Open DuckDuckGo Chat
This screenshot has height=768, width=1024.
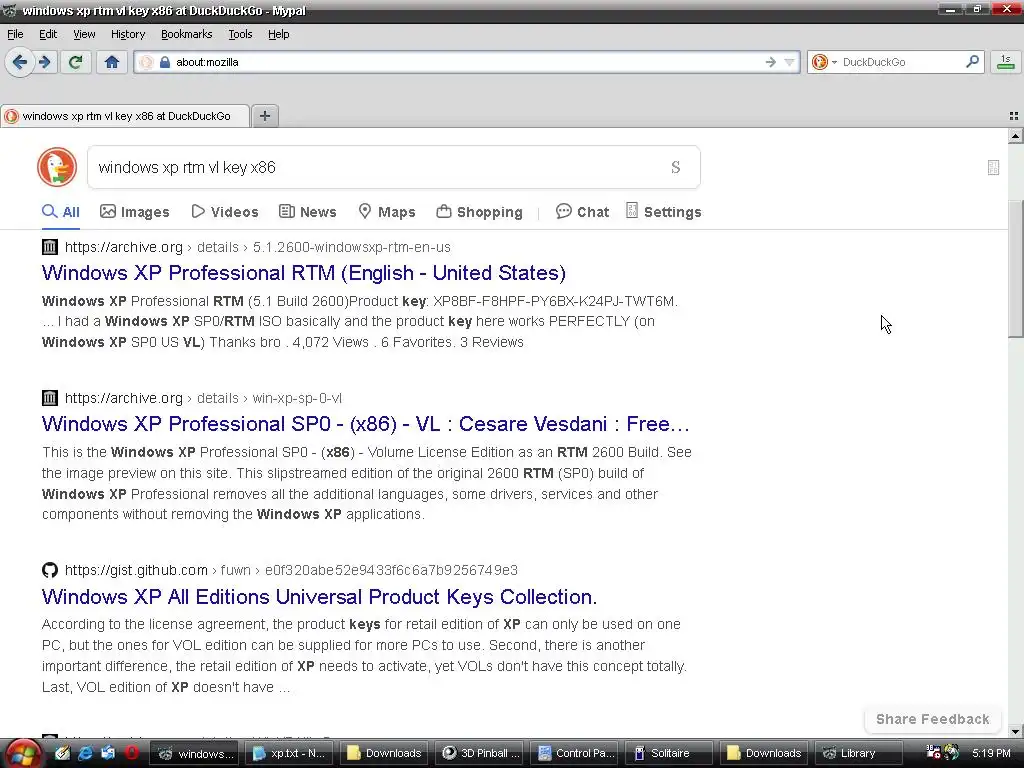582,212
